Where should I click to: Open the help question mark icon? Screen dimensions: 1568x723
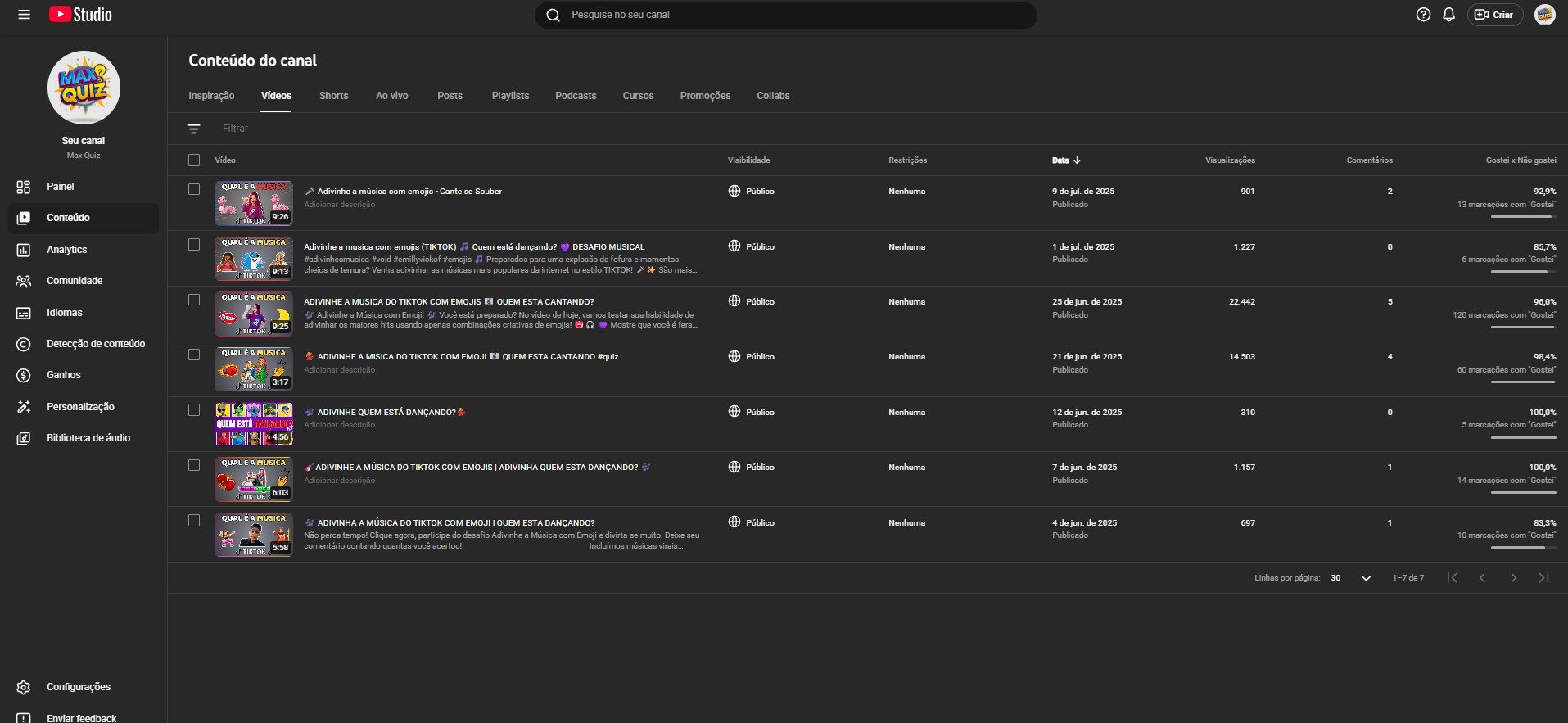point(1423,15)
